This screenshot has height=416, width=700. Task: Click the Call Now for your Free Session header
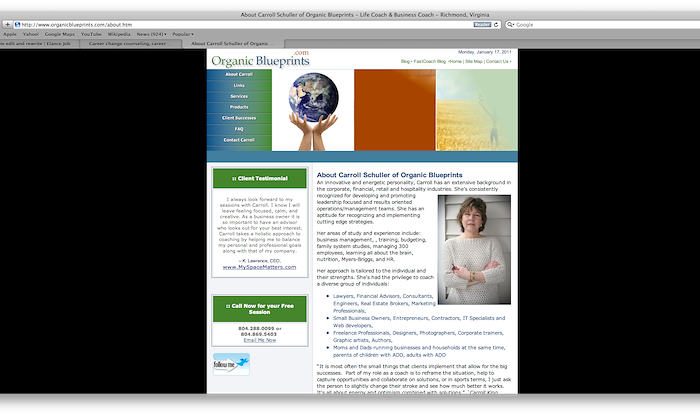click(x=260, y=309)
